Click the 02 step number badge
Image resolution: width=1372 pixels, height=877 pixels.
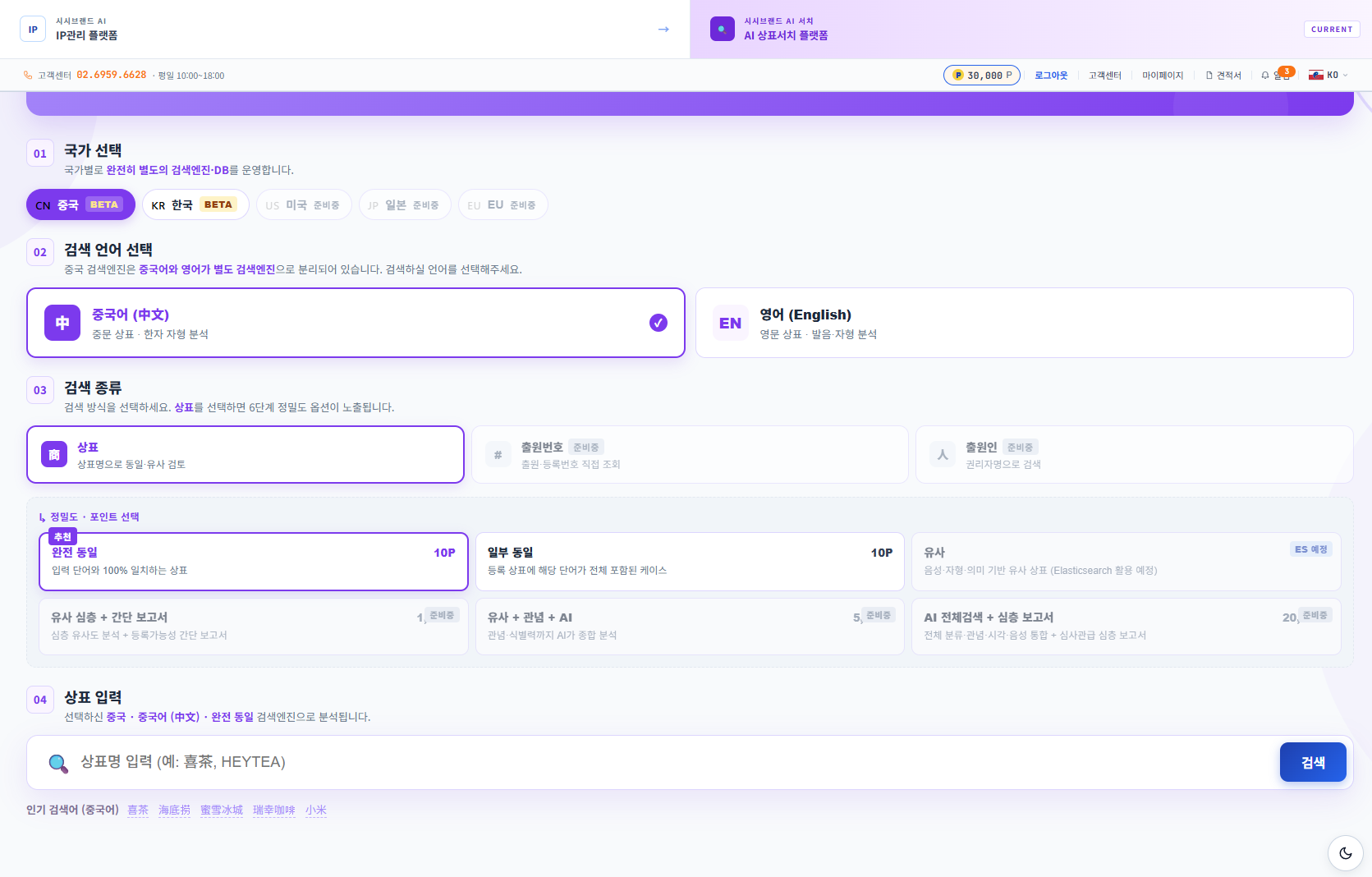(40, 252)
